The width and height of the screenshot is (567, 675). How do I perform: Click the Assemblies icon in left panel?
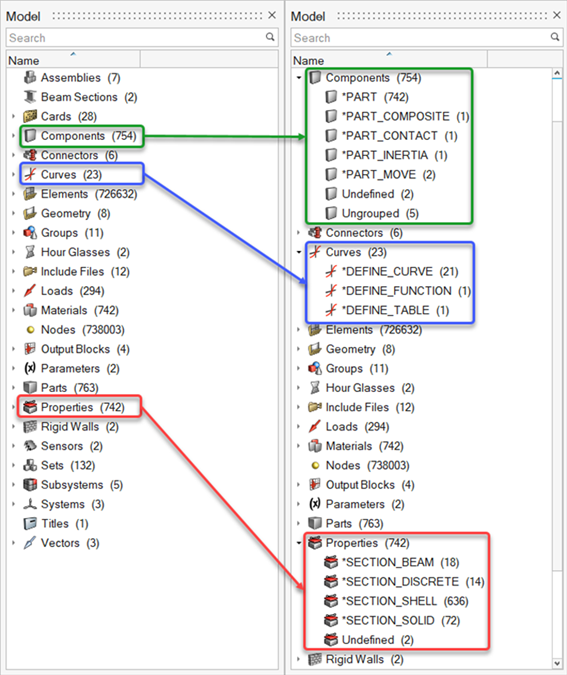(x=30, y=77)
